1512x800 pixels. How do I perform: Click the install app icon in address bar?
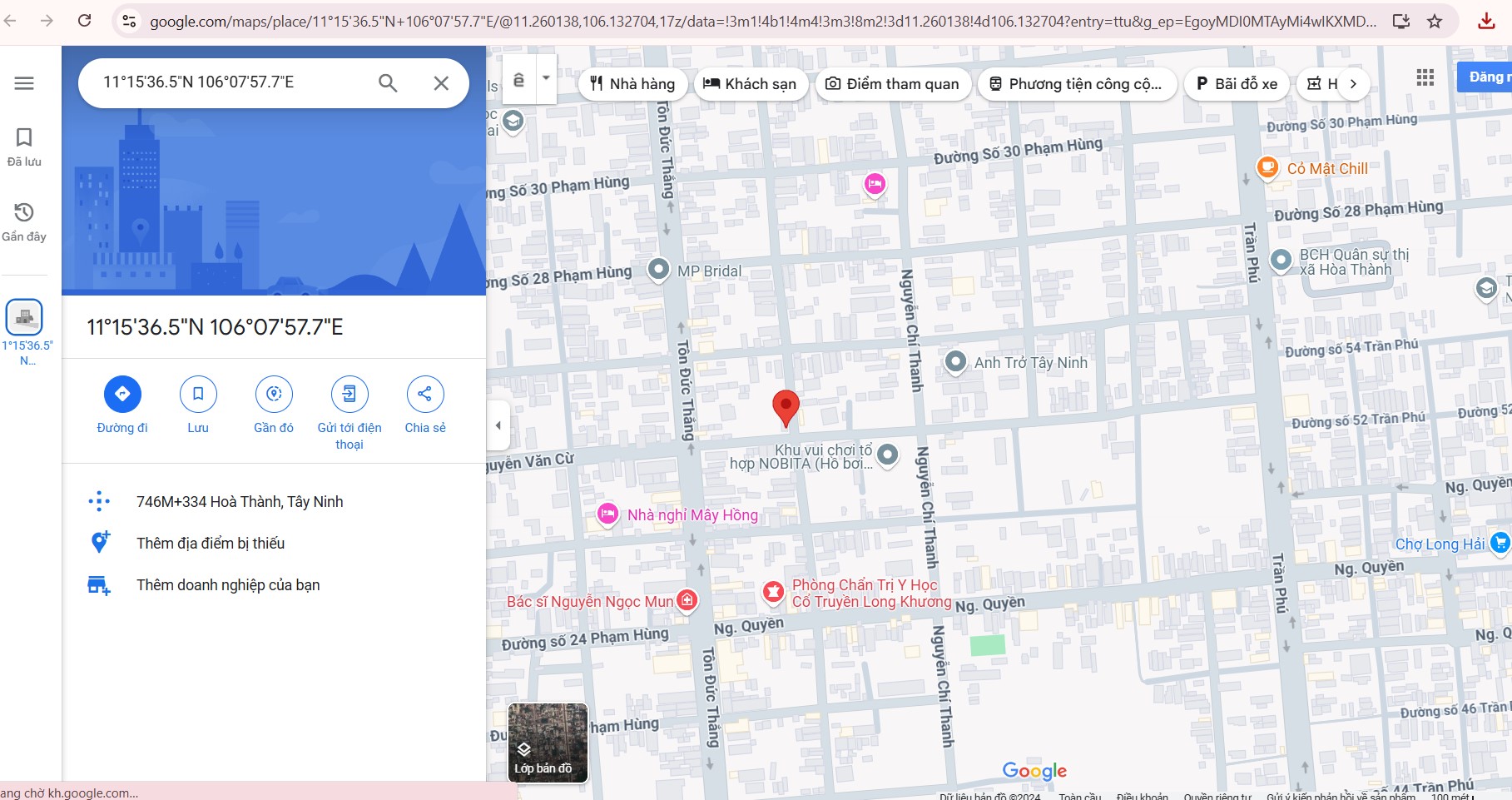point(1401,22)
